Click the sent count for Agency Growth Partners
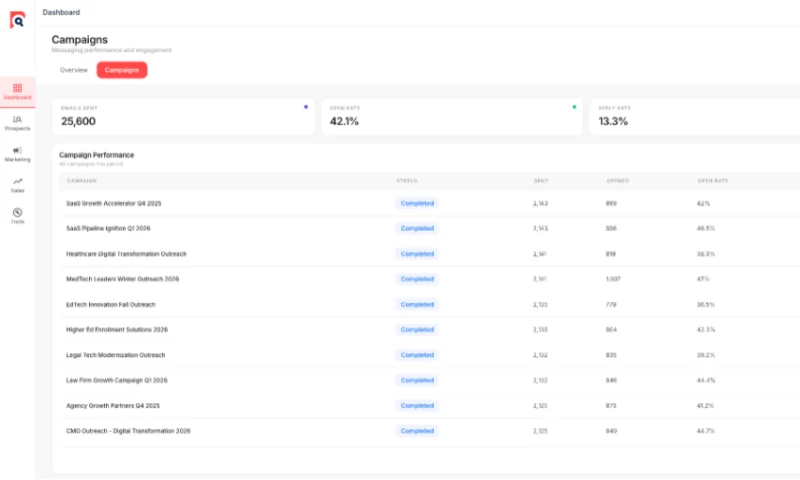 tap(540, 406)
